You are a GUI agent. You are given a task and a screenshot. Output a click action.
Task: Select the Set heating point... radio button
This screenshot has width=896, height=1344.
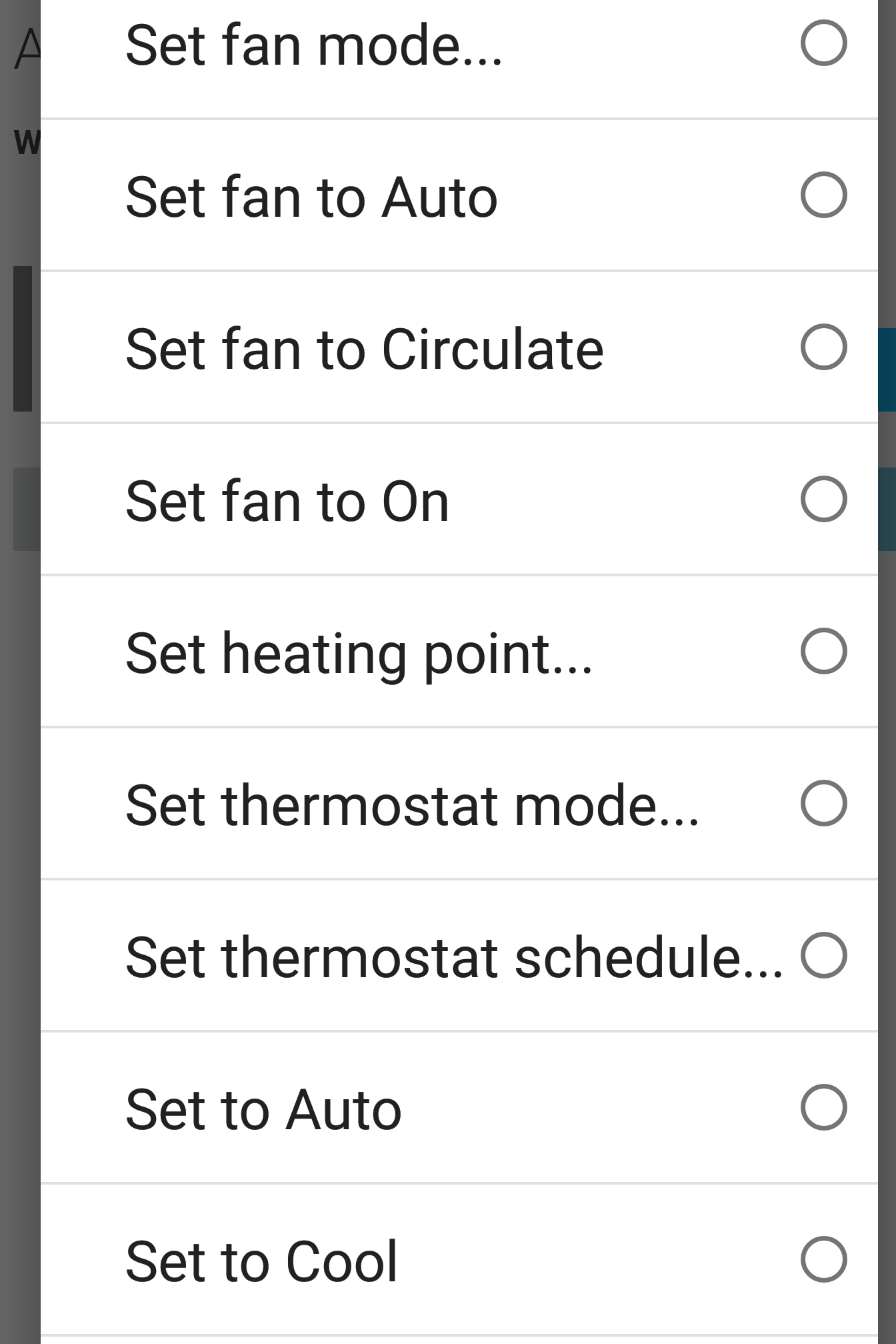pyautogui.click(x=823, y=652)
